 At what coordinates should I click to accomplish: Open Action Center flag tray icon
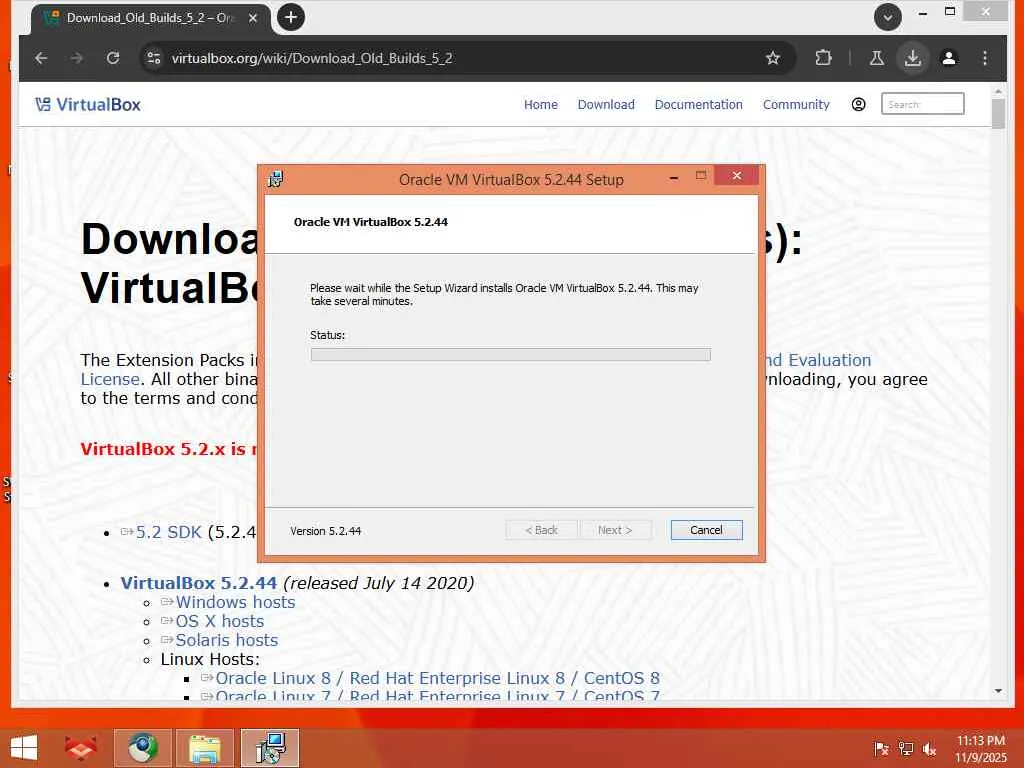(881, 749)
